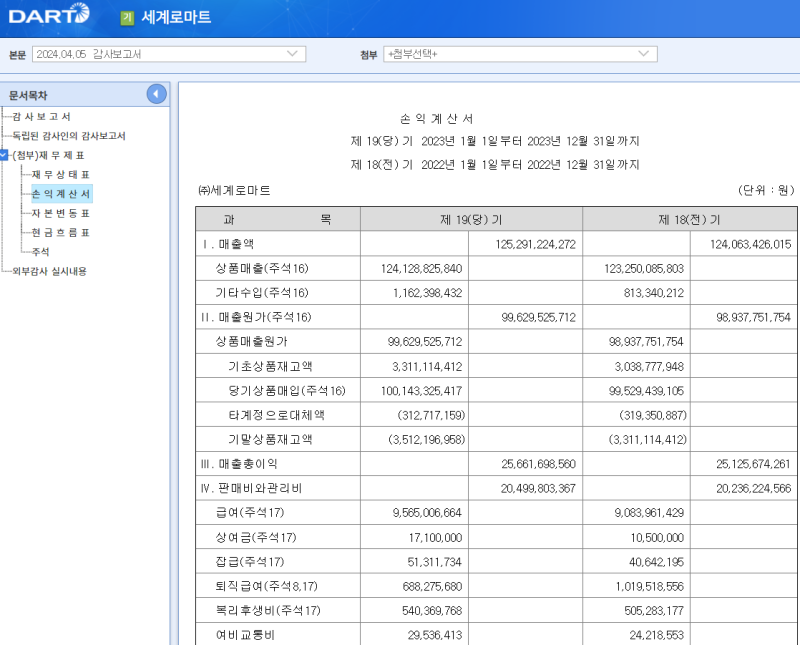
Task: Click 기말상품재고액 row label
Action: tap(270, 439)
